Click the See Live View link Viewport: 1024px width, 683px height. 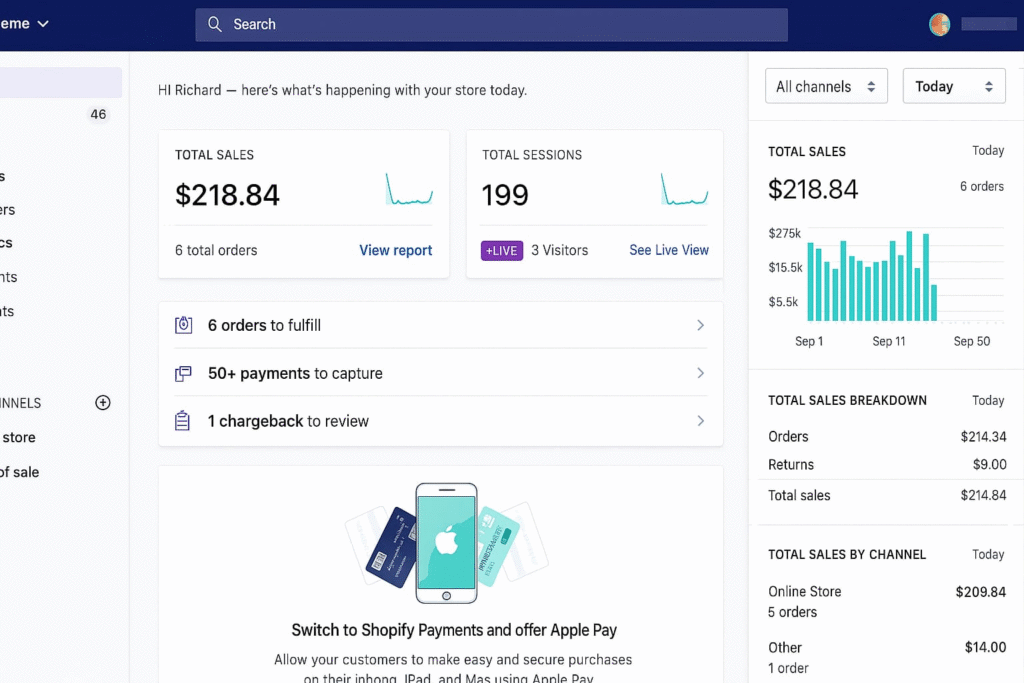pyautogui.click(x=669, y=250)
